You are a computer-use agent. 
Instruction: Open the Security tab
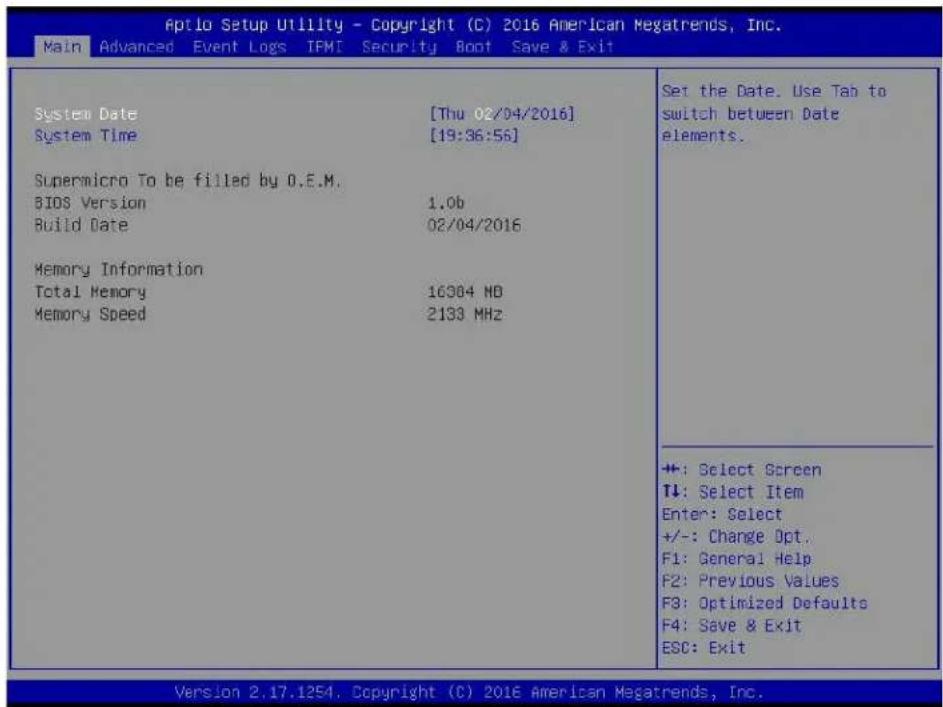point(399,47)
